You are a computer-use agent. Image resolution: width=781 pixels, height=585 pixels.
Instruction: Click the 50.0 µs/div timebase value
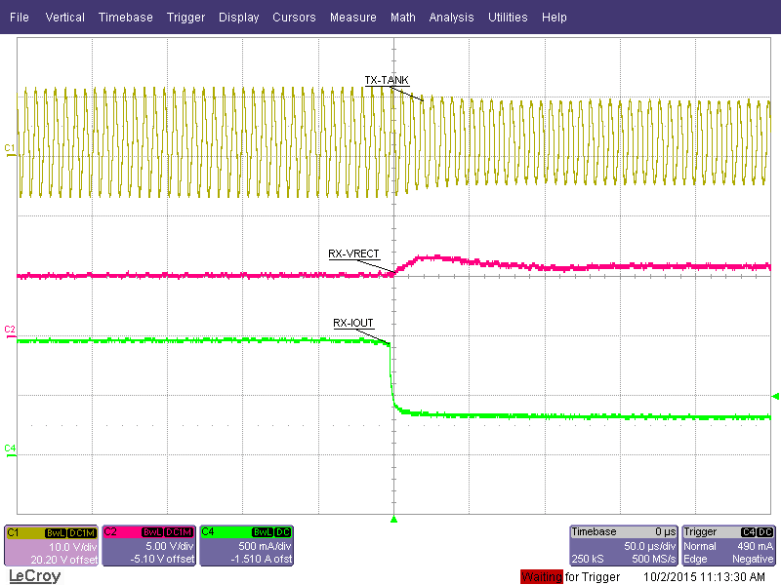pyautogui.click(x=650, y=546)
